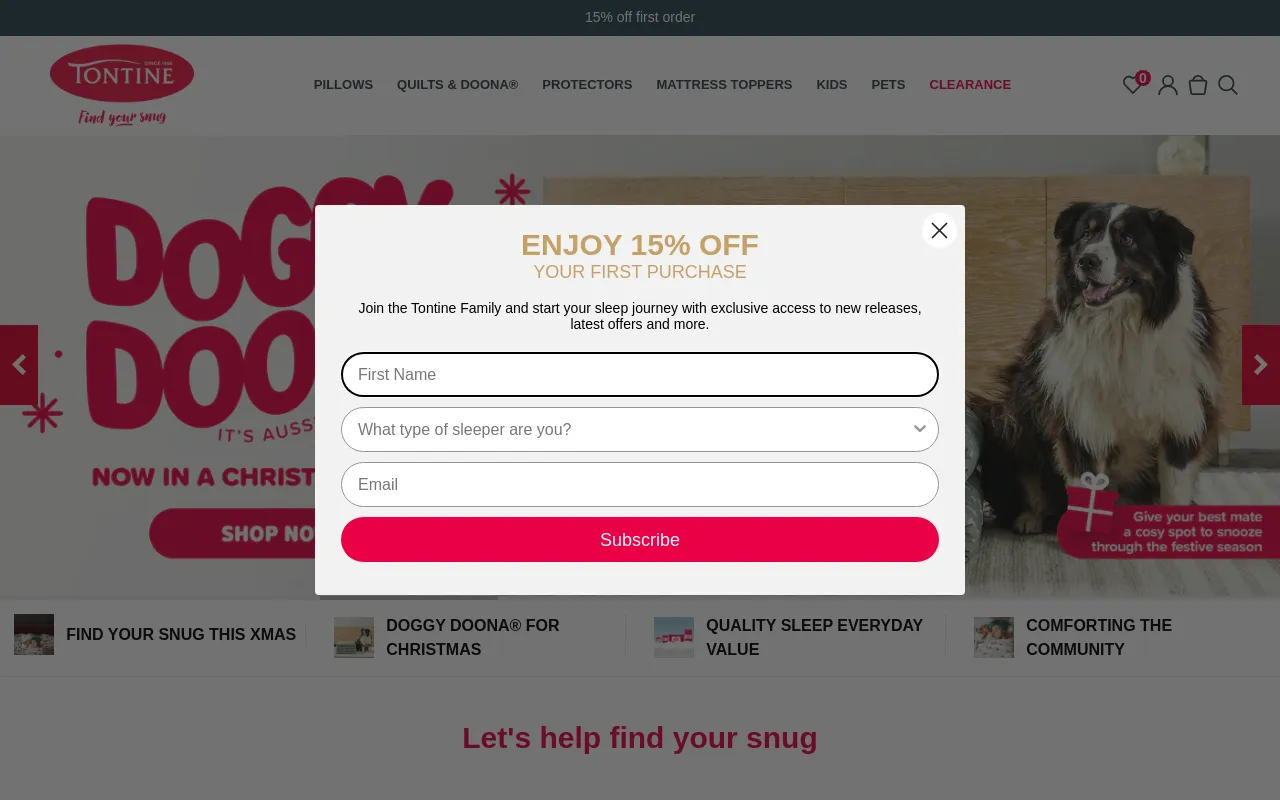Open the account login icon
Viewport: 1280px width, 800px height.
pos(1168,85)
